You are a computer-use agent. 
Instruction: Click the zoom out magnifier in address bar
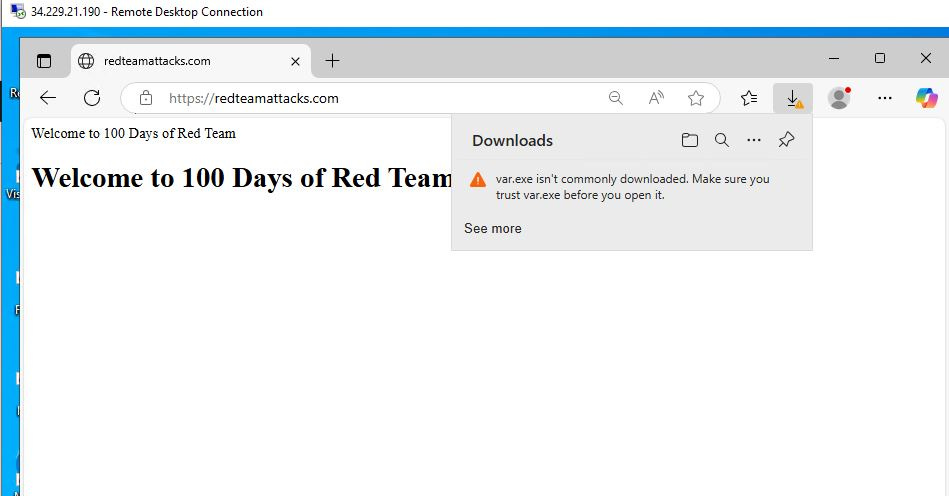pos(616,98)
